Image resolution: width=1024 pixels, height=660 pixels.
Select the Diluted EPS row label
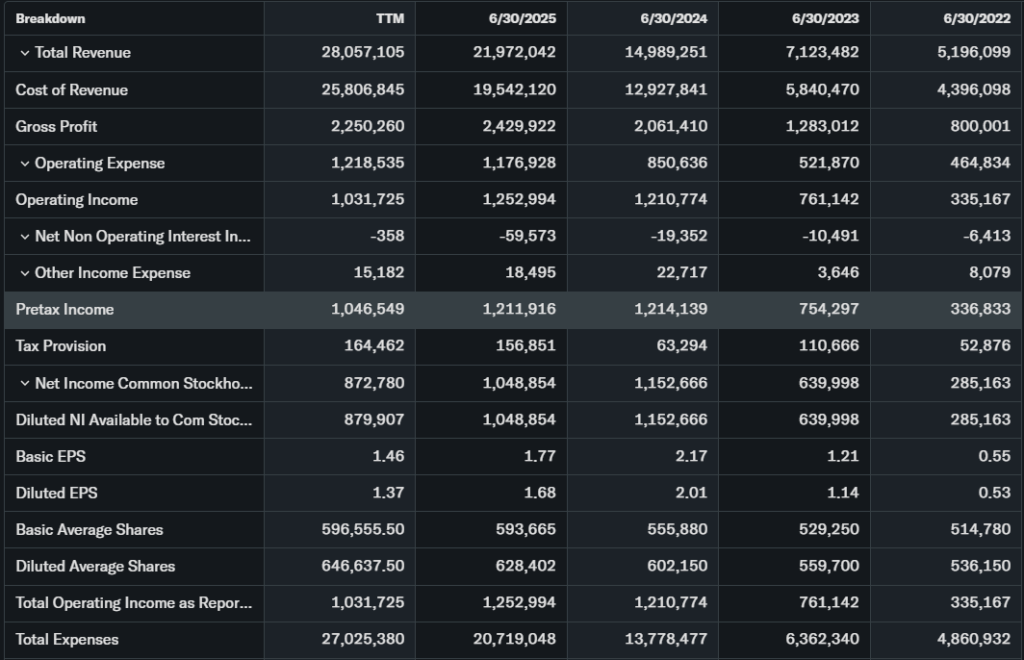point(57,493)
